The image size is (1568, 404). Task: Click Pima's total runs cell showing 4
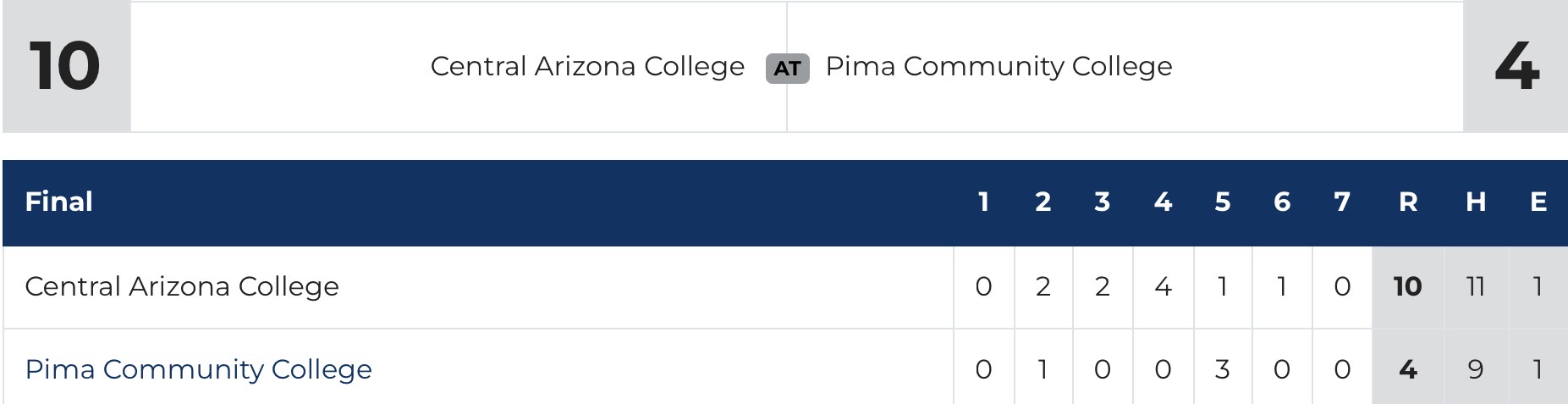pos(1407,369)
